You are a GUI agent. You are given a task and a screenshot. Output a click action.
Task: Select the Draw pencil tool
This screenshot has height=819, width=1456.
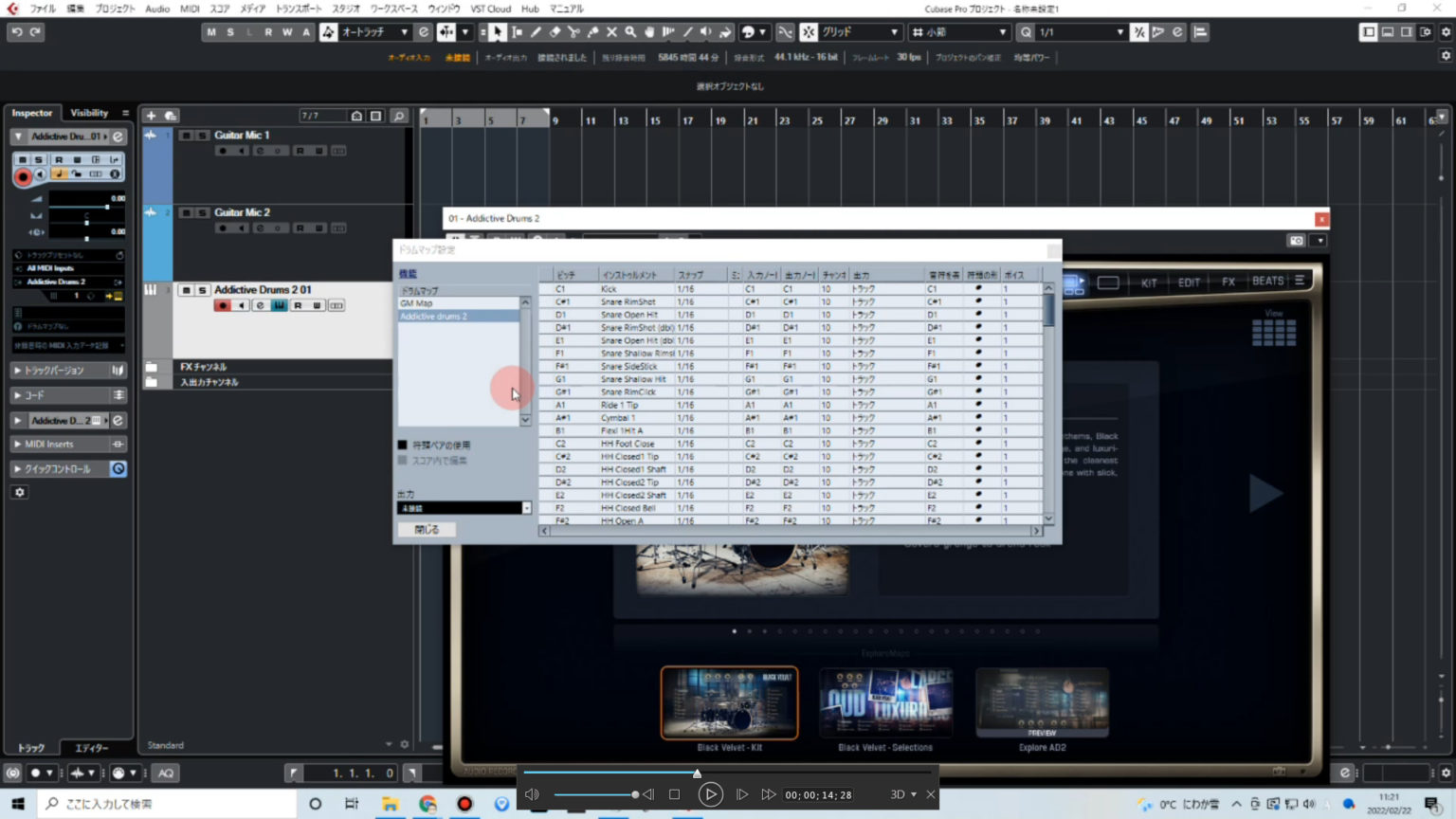point(535,31)
